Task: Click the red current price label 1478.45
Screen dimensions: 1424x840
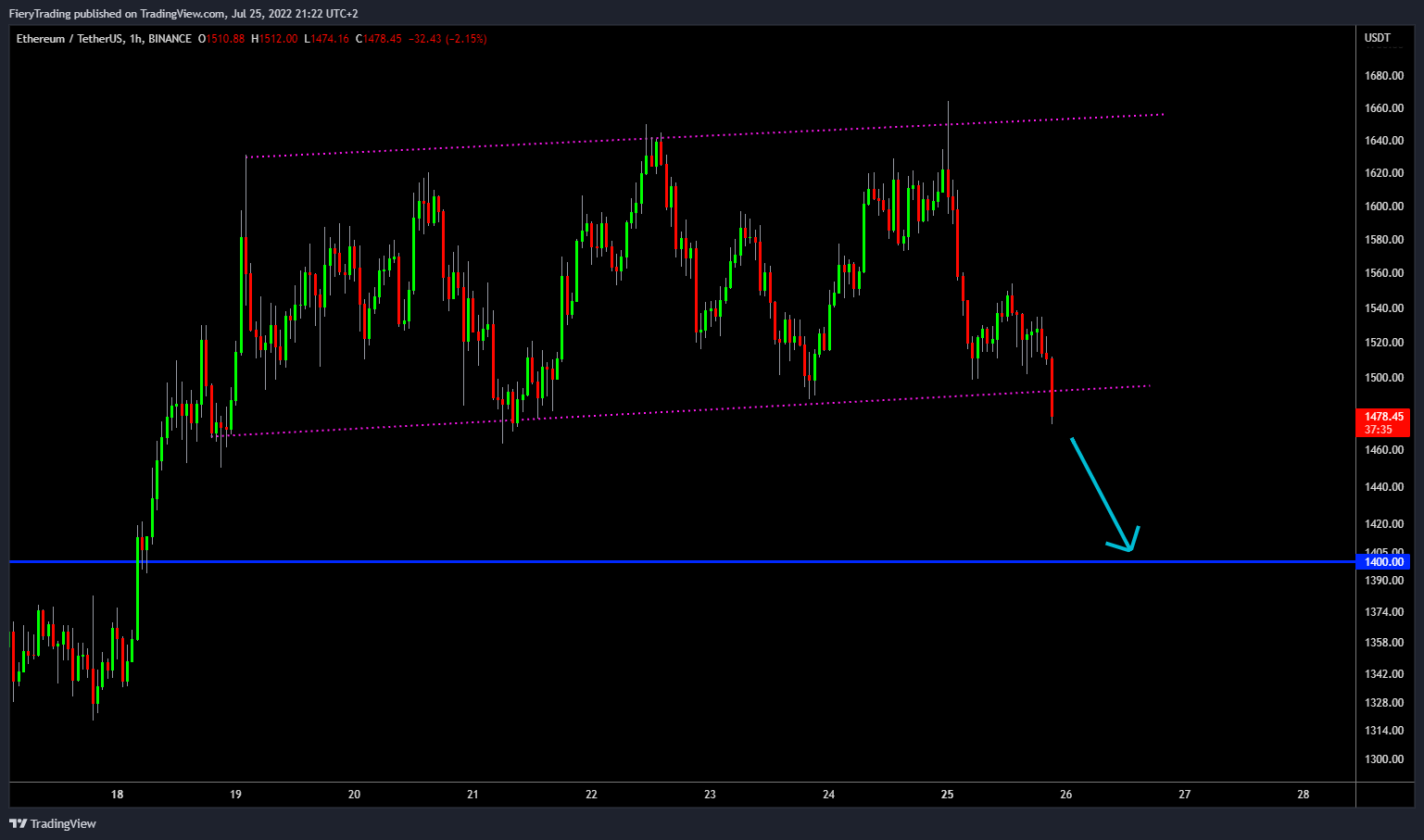Action: tap(1383, 417)
